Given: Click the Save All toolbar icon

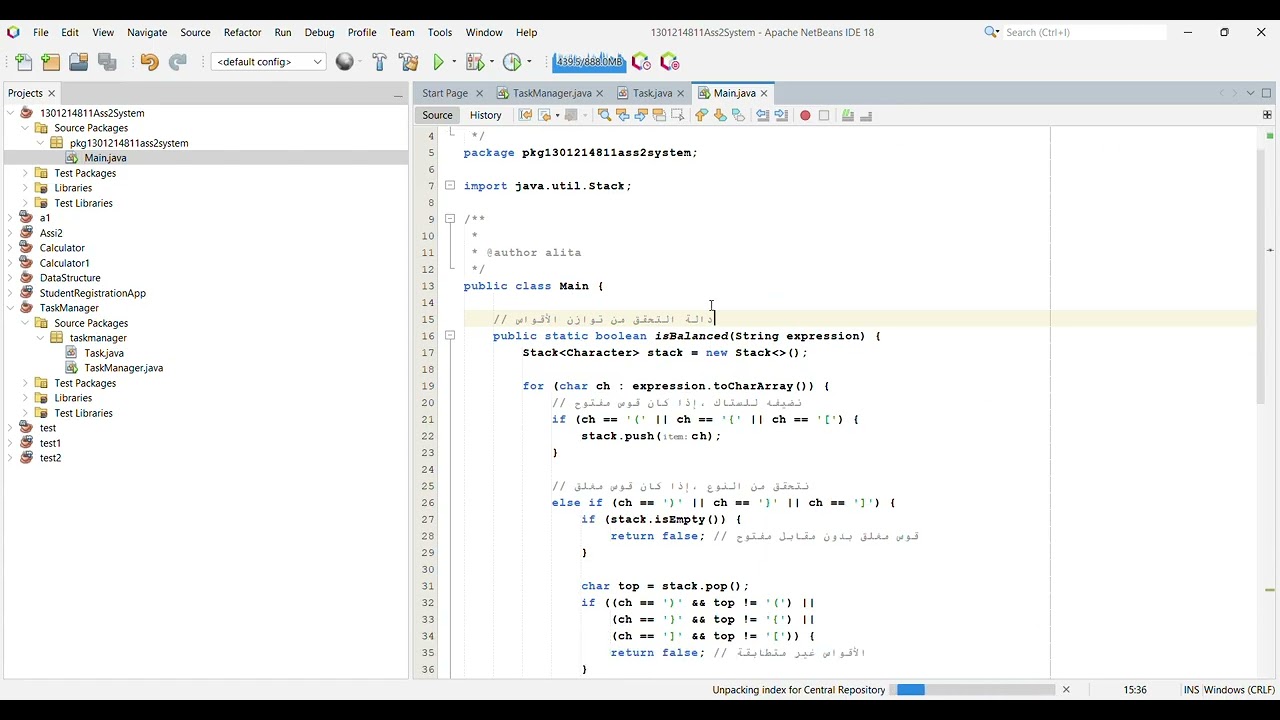Looking at the screenshot, I should (107, 62).
